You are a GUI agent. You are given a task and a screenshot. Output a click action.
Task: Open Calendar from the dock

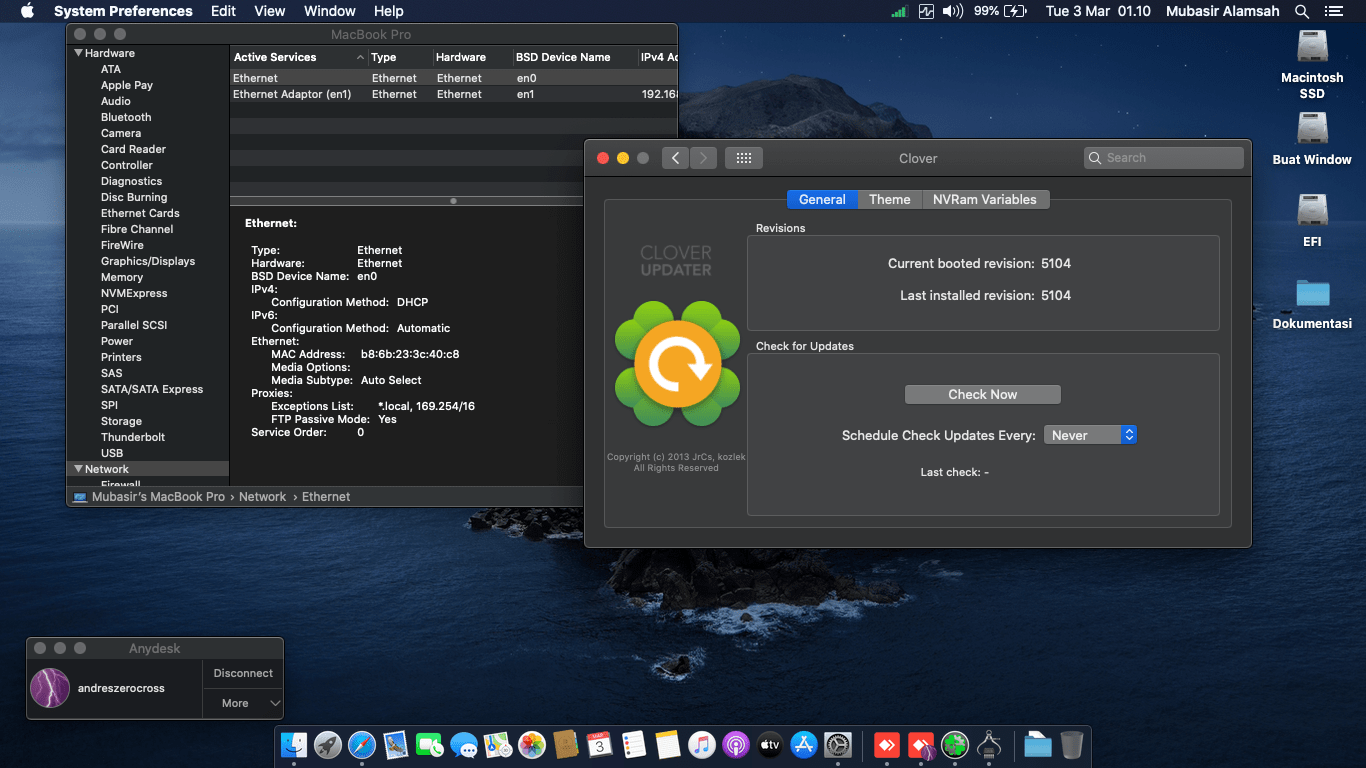[600, 744]
